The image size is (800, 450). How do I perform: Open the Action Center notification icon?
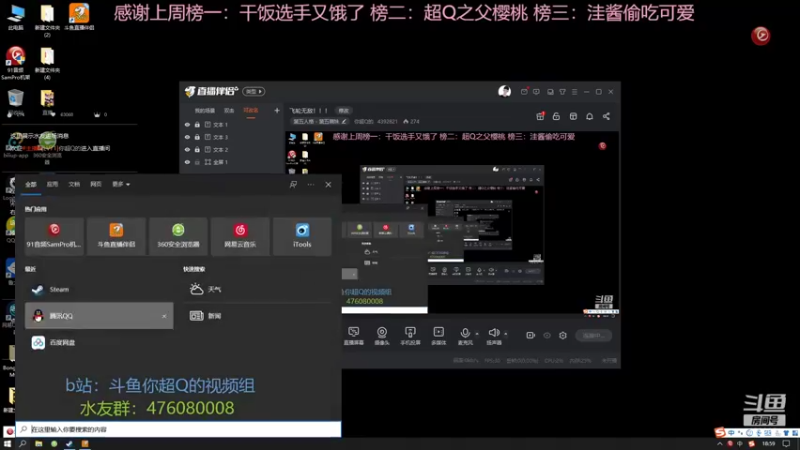[786, 444]
